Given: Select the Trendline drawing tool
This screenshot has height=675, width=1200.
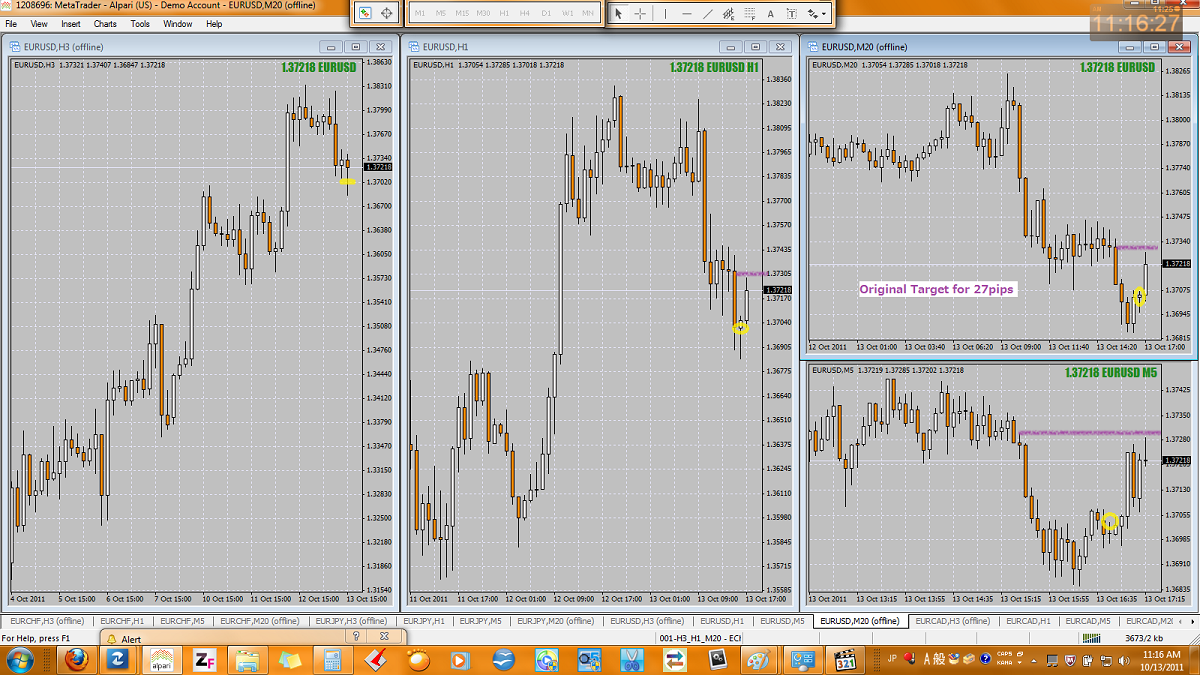Looking at the screenshot, I should click(707, 14).
